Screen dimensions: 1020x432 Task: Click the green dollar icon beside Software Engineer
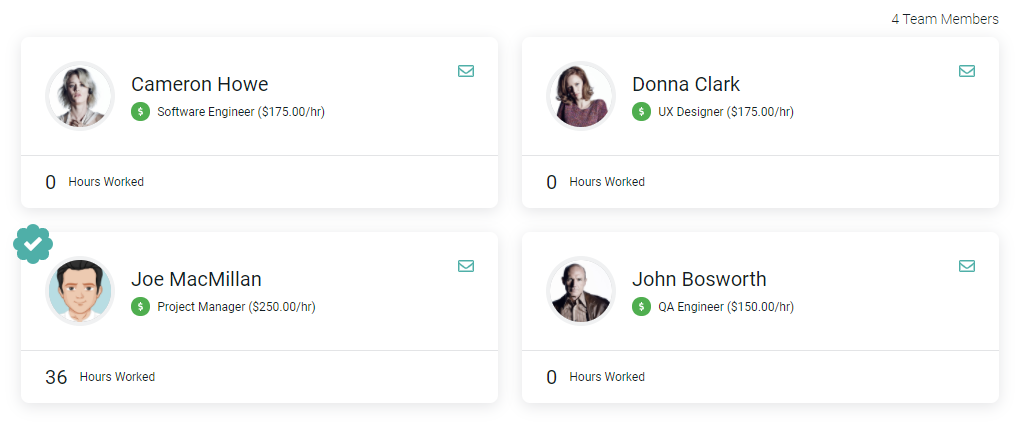pyautogui.click(x=141, y=112)
